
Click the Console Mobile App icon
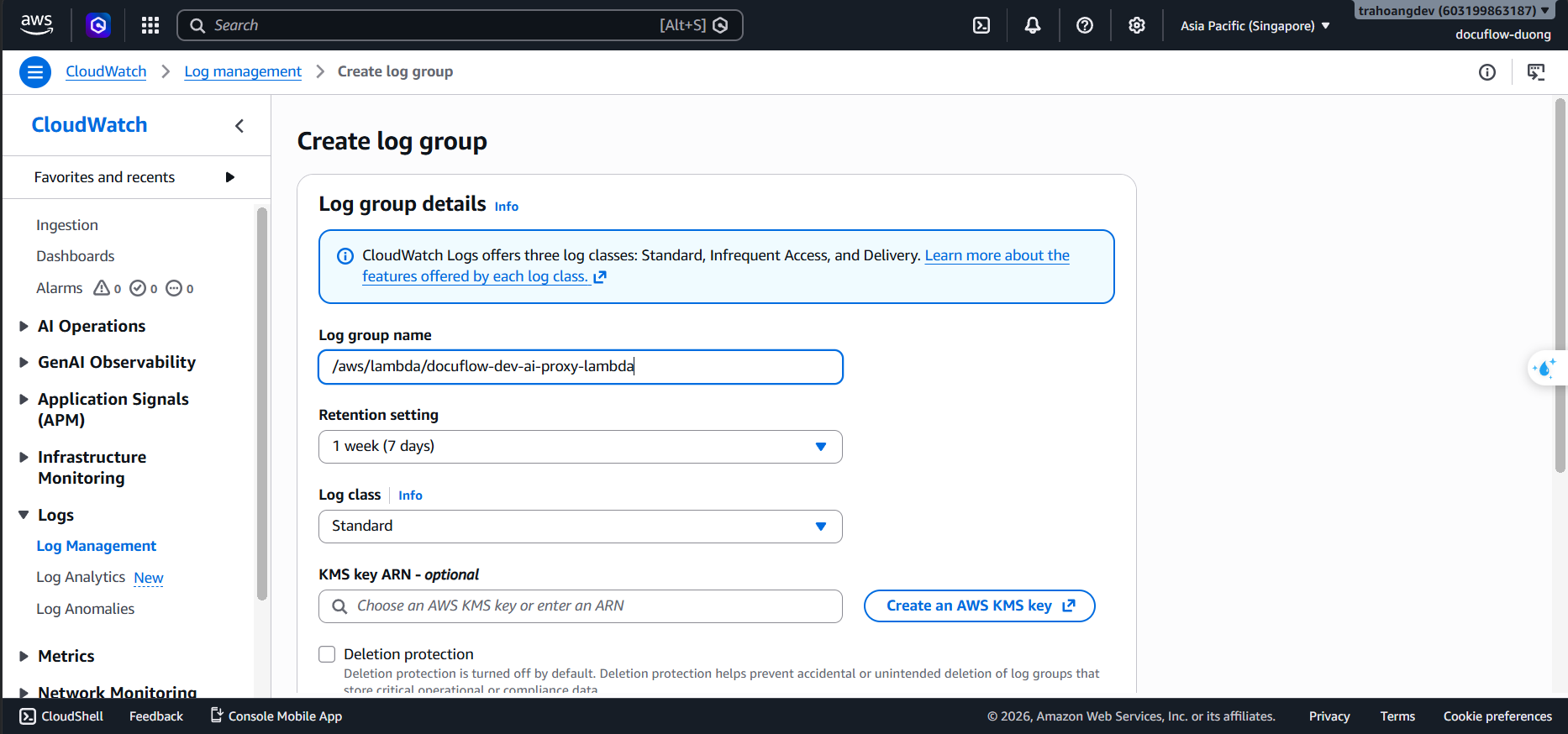[x=216, y=716]
